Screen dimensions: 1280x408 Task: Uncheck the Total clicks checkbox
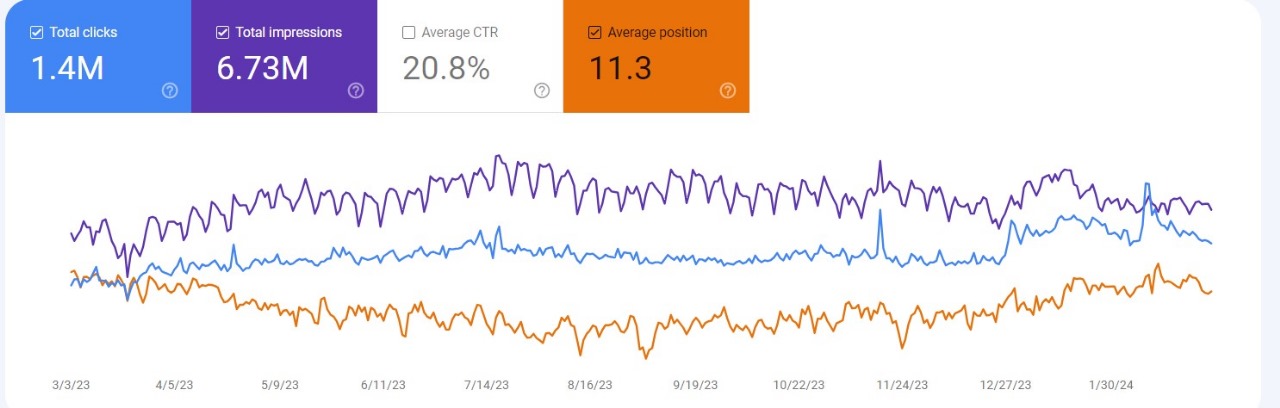pyautogui.click(x=37, y=33)
